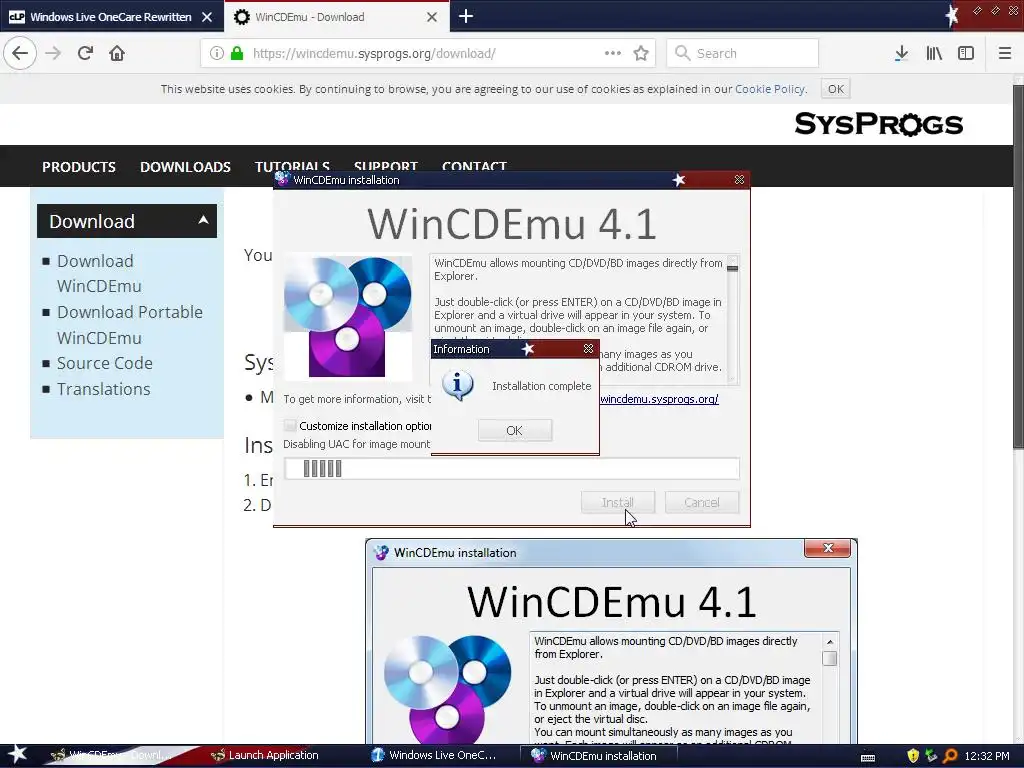Click the installation progress bar
Image resolution: width=1024 pixels, height=768 pixels.
point(512,469)
